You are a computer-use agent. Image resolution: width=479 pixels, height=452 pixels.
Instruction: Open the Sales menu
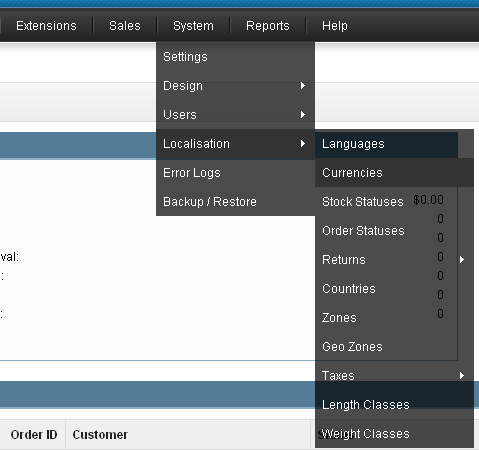(x=125, y=26)
